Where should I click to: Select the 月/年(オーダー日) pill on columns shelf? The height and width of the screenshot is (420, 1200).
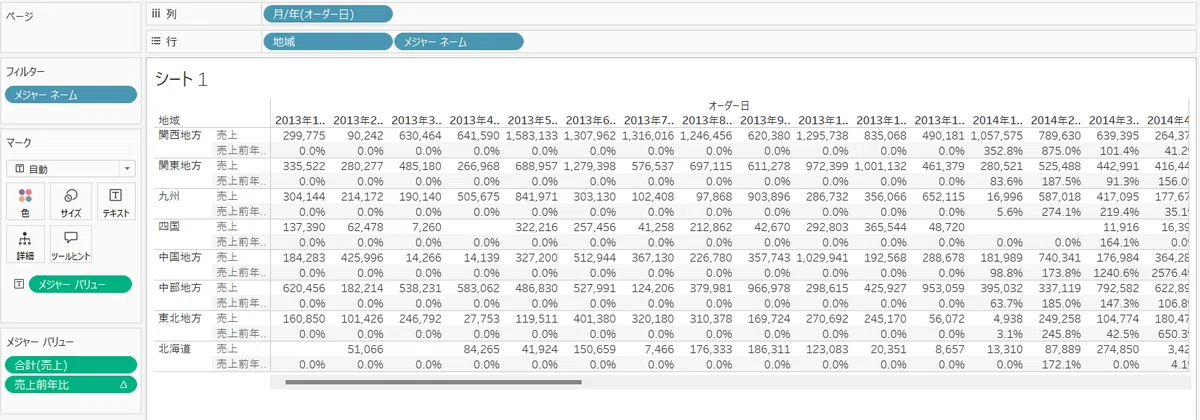(x=328, y=14)
